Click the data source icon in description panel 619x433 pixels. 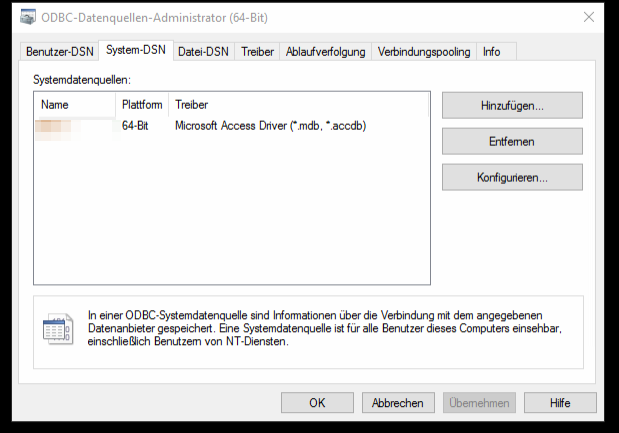coord(57,328)
